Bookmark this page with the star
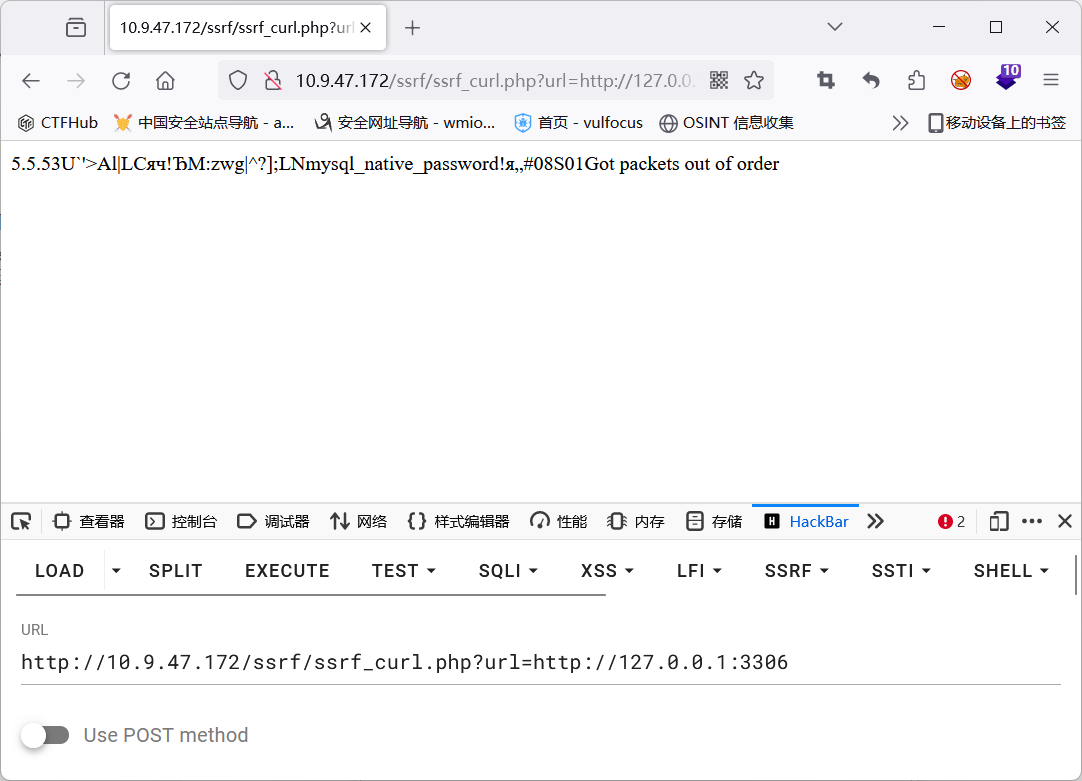This screenshot has height=781, width=1082. pos(754,81)
